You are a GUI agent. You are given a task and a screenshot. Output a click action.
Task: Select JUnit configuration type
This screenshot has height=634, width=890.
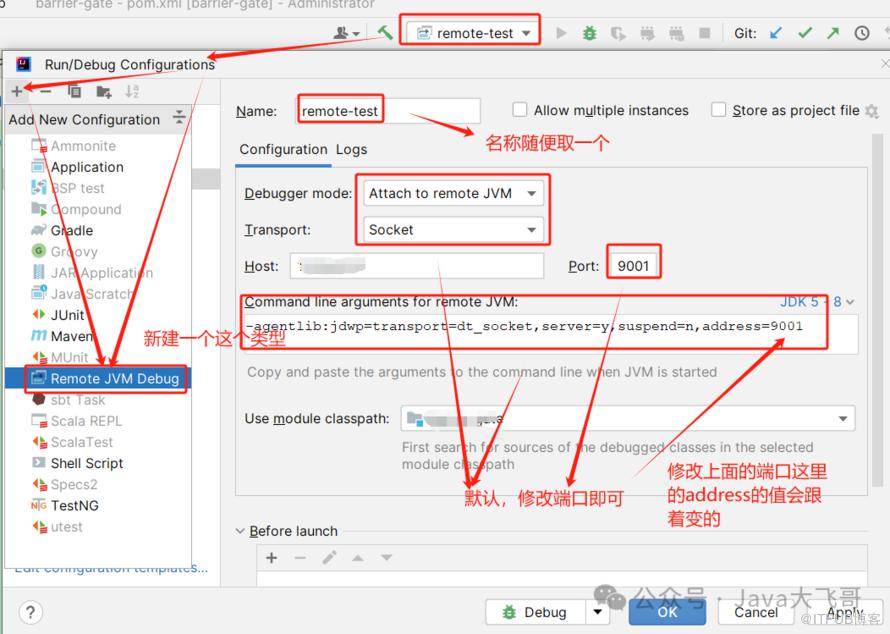point(58,315)
